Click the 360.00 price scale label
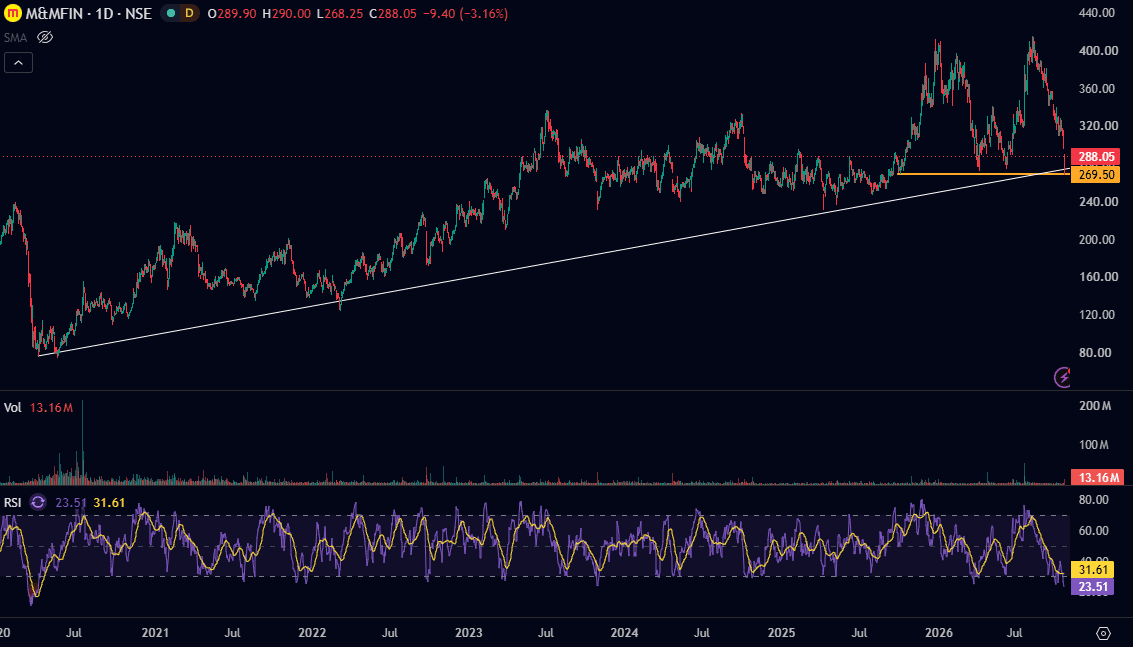This screenshot has width=1133, height=647. (x=1096, y=89)
